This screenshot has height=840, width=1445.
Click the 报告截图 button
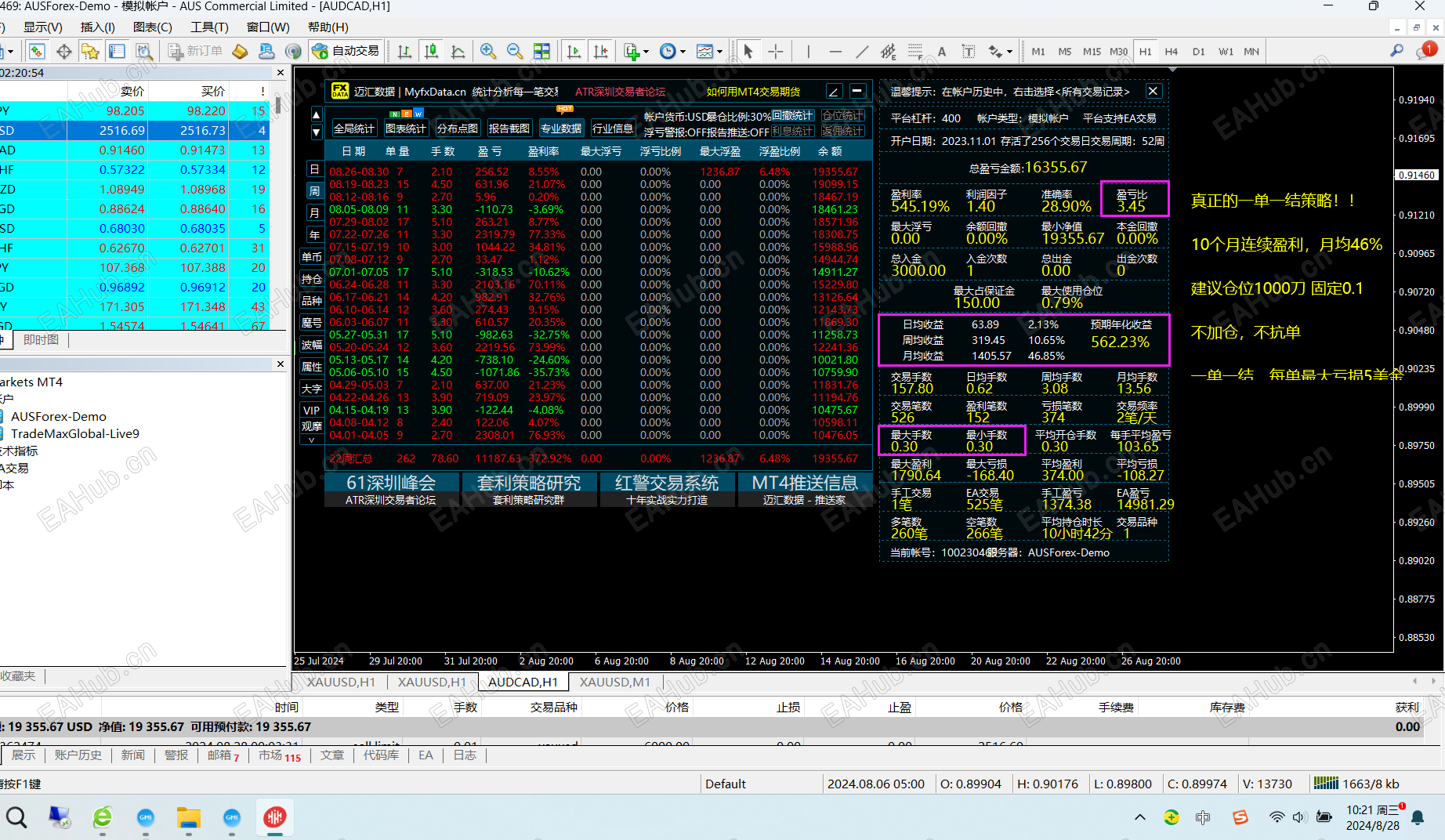(509, 129)
